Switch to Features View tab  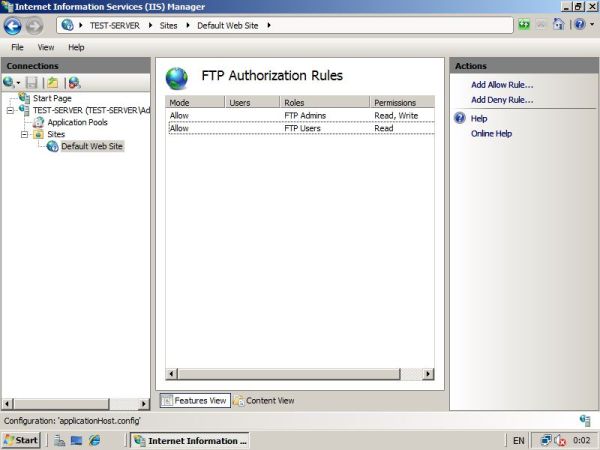(x=195, y=401)
